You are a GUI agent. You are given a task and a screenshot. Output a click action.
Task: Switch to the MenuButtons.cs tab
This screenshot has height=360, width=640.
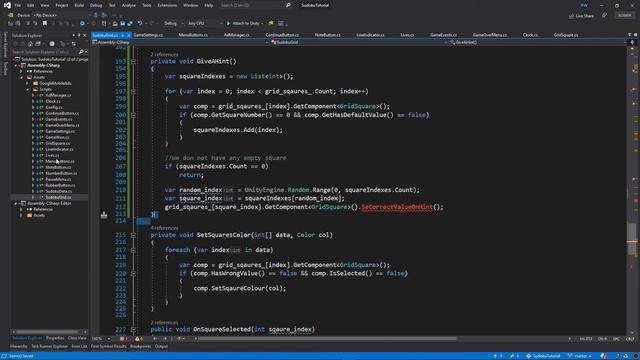[193, 35]
